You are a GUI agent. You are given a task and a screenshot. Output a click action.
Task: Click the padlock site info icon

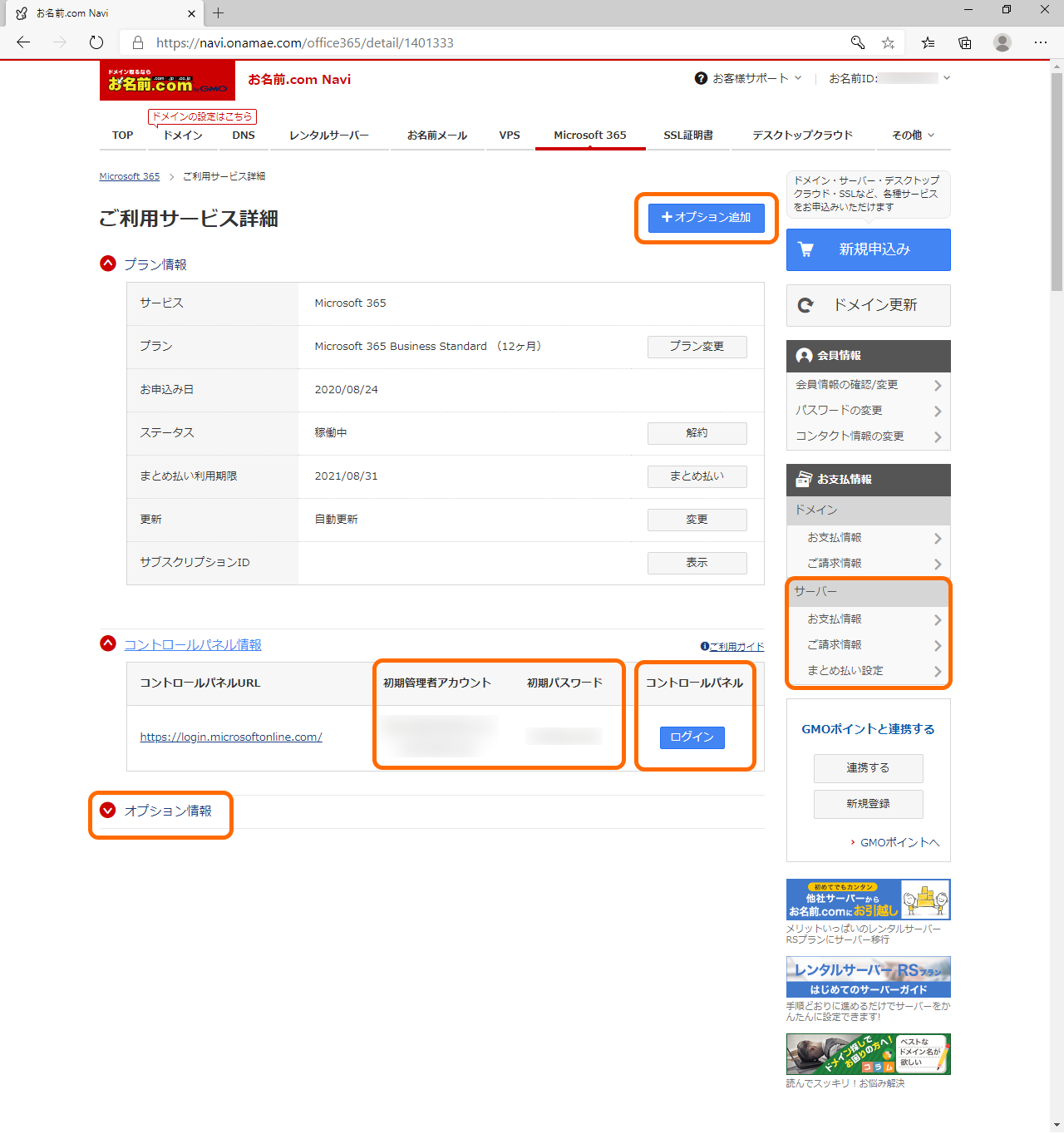138,42
